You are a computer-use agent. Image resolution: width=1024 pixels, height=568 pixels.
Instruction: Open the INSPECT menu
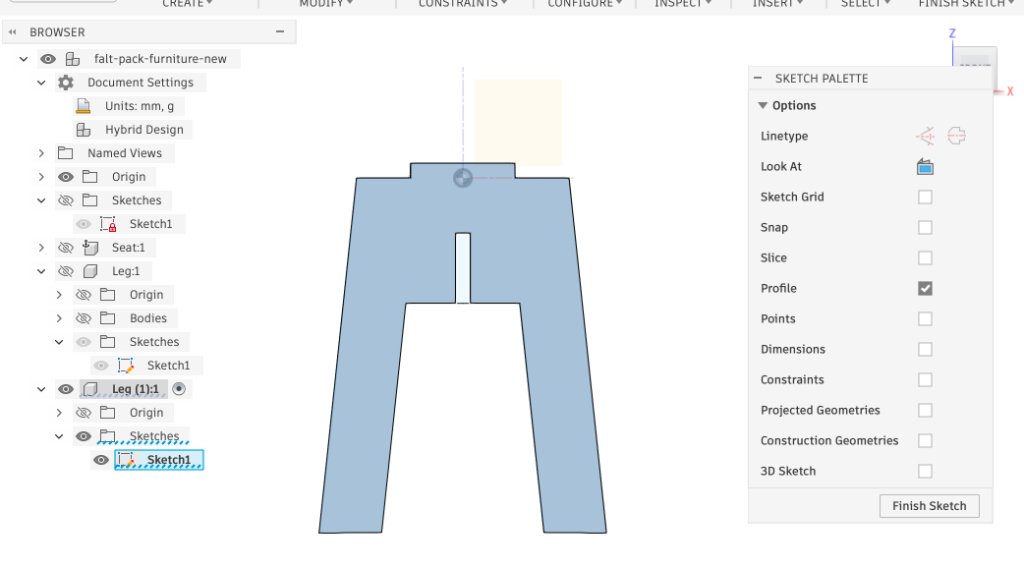[x=683, y=3]
